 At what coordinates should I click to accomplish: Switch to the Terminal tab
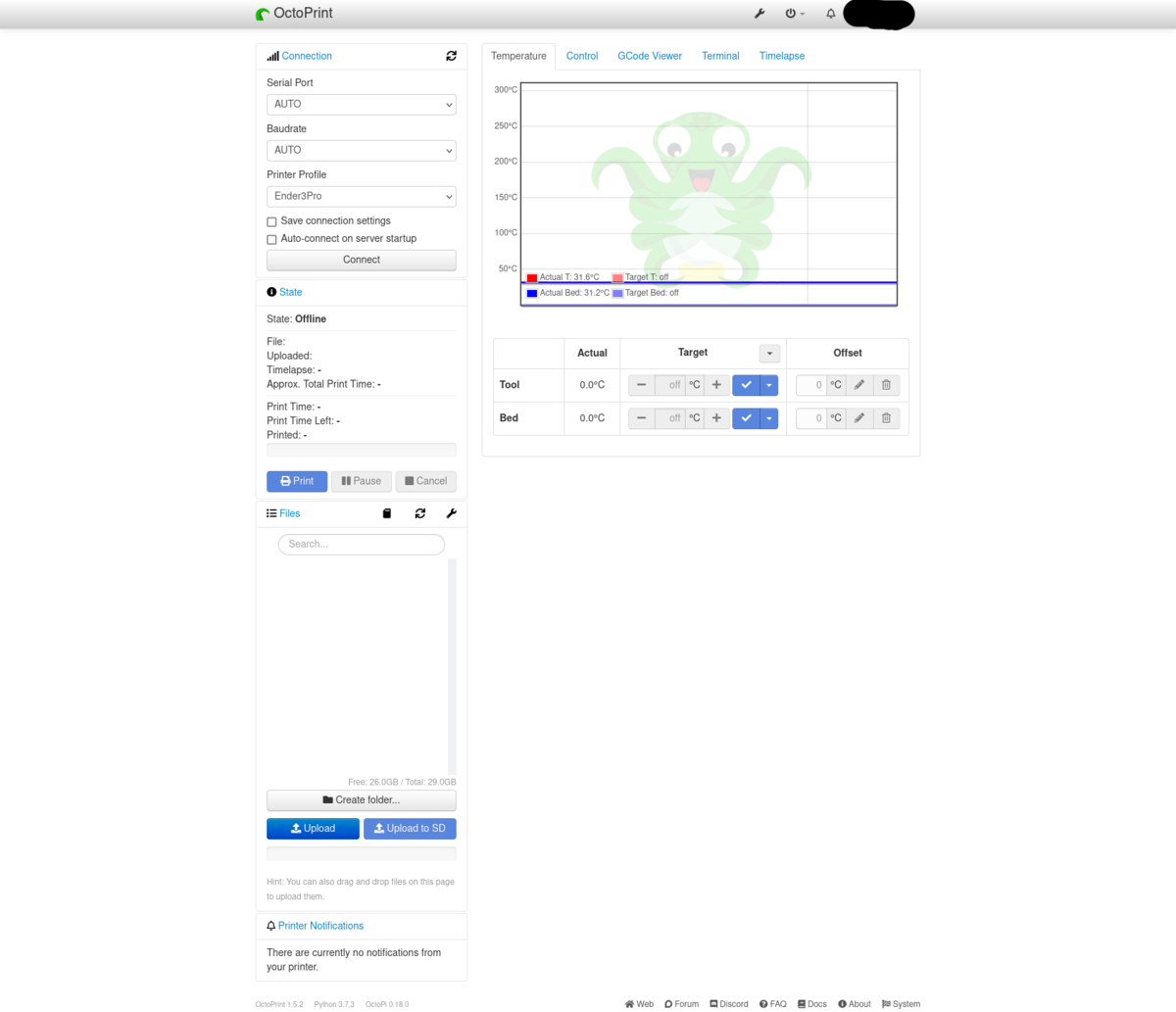tap(720, 56)
